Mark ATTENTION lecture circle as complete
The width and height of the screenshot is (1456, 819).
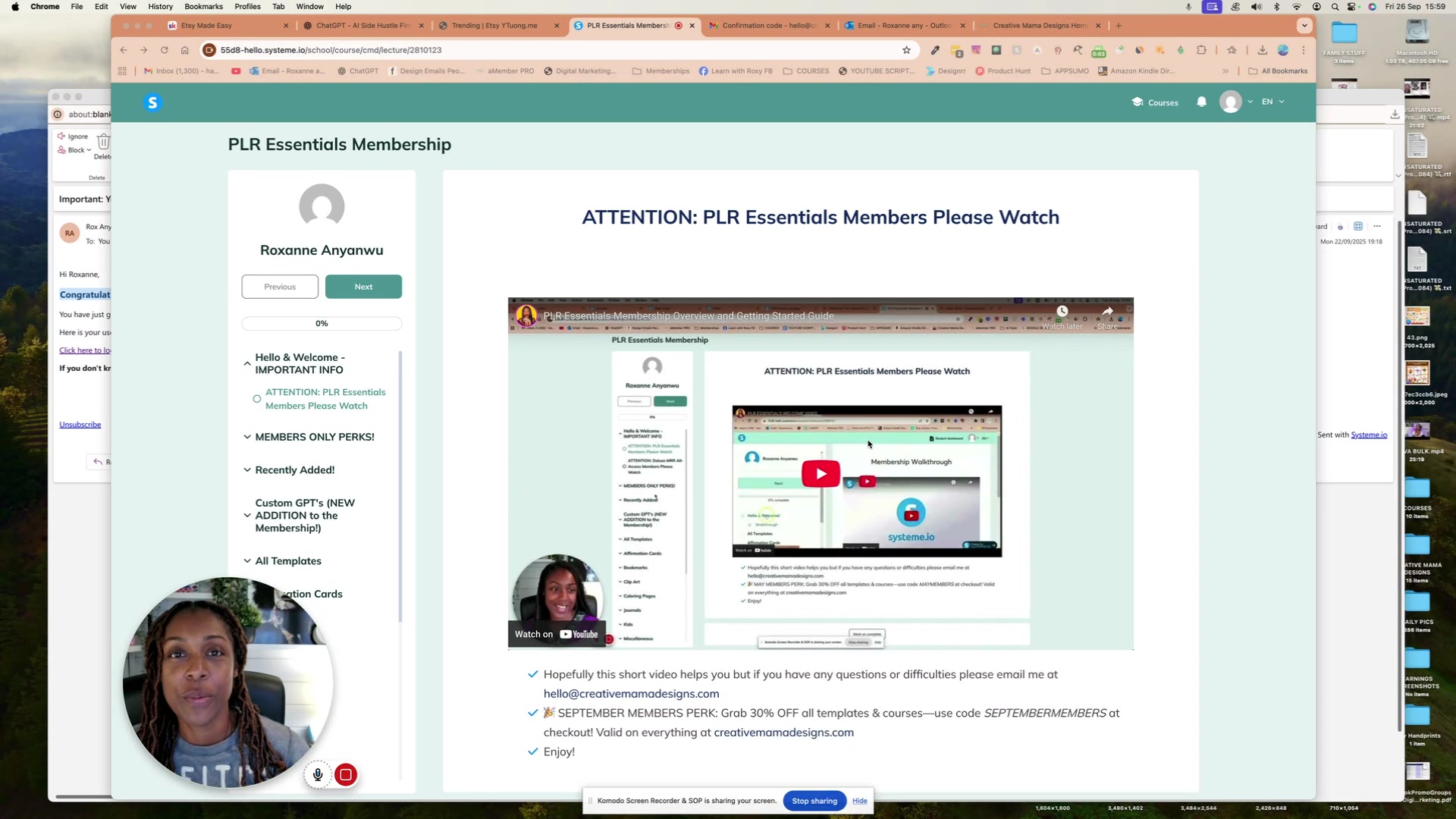[257, 399]
